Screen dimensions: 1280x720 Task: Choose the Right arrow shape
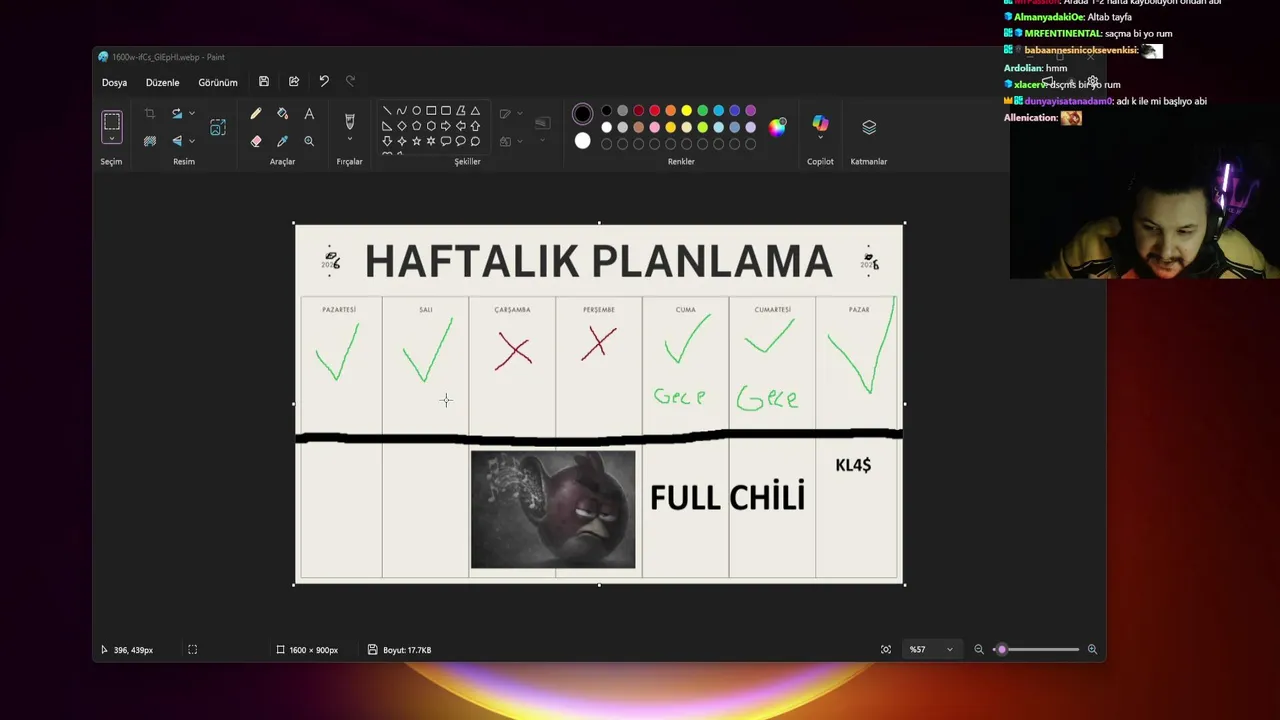(446, 126)
